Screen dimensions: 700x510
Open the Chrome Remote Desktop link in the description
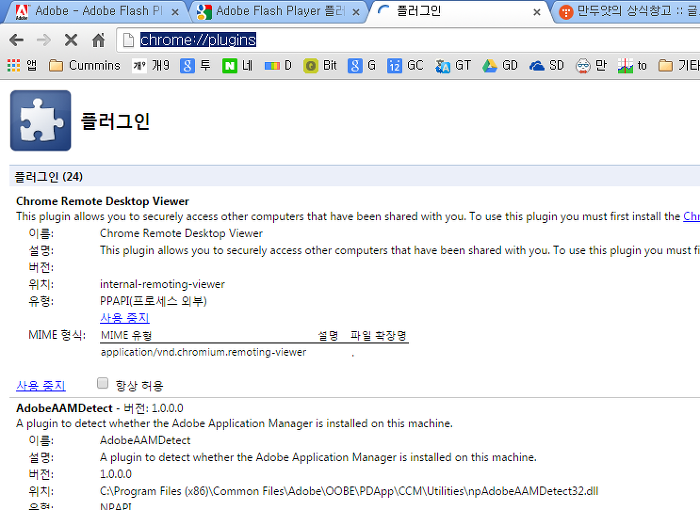point(692,216)
